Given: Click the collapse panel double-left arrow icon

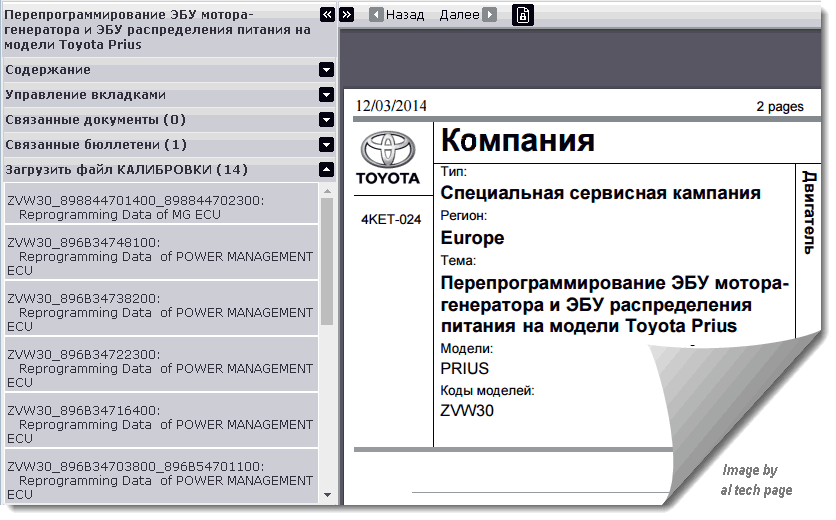Looking at the screenshot, I should pos(326,15).
